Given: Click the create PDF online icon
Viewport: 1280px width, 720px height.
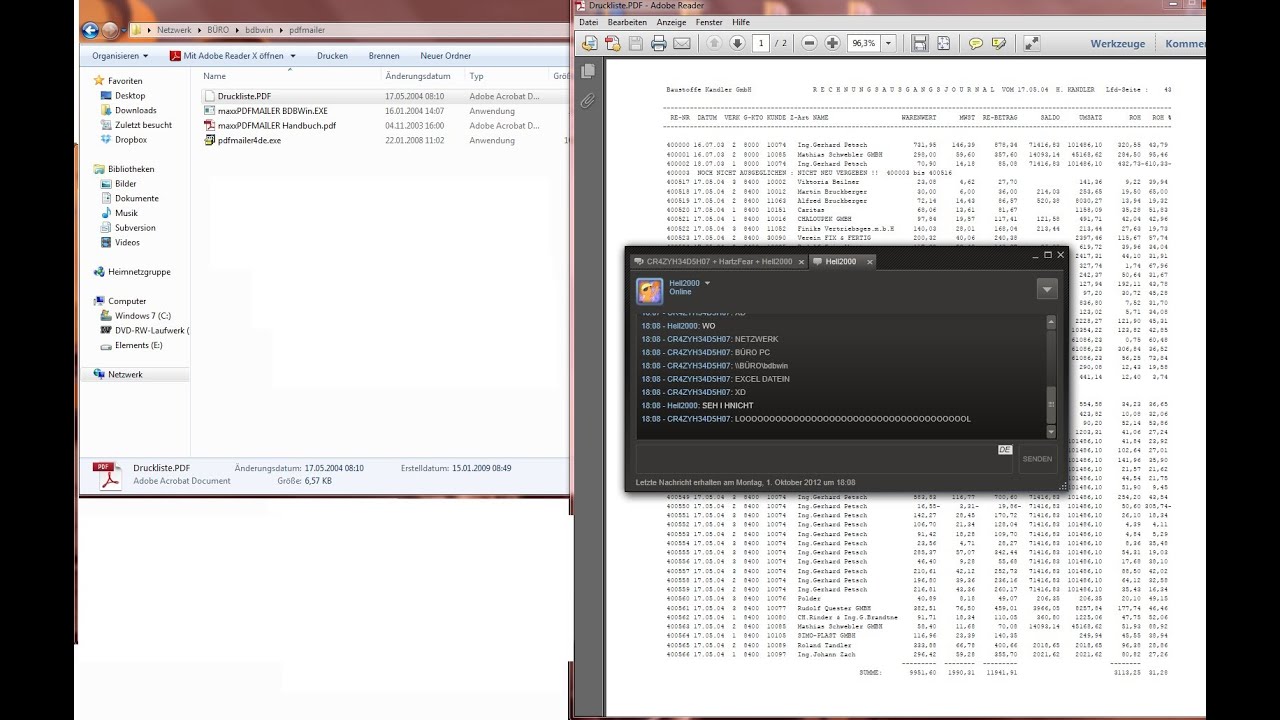Looking at the screenshot, I should 611,43.
